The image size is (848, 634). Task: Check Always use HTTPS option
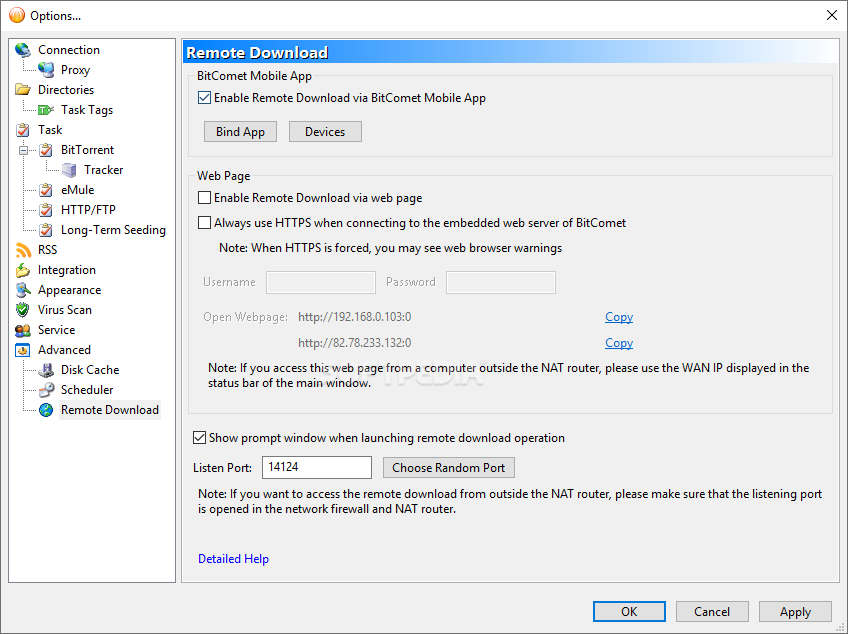tap(204, 223)
